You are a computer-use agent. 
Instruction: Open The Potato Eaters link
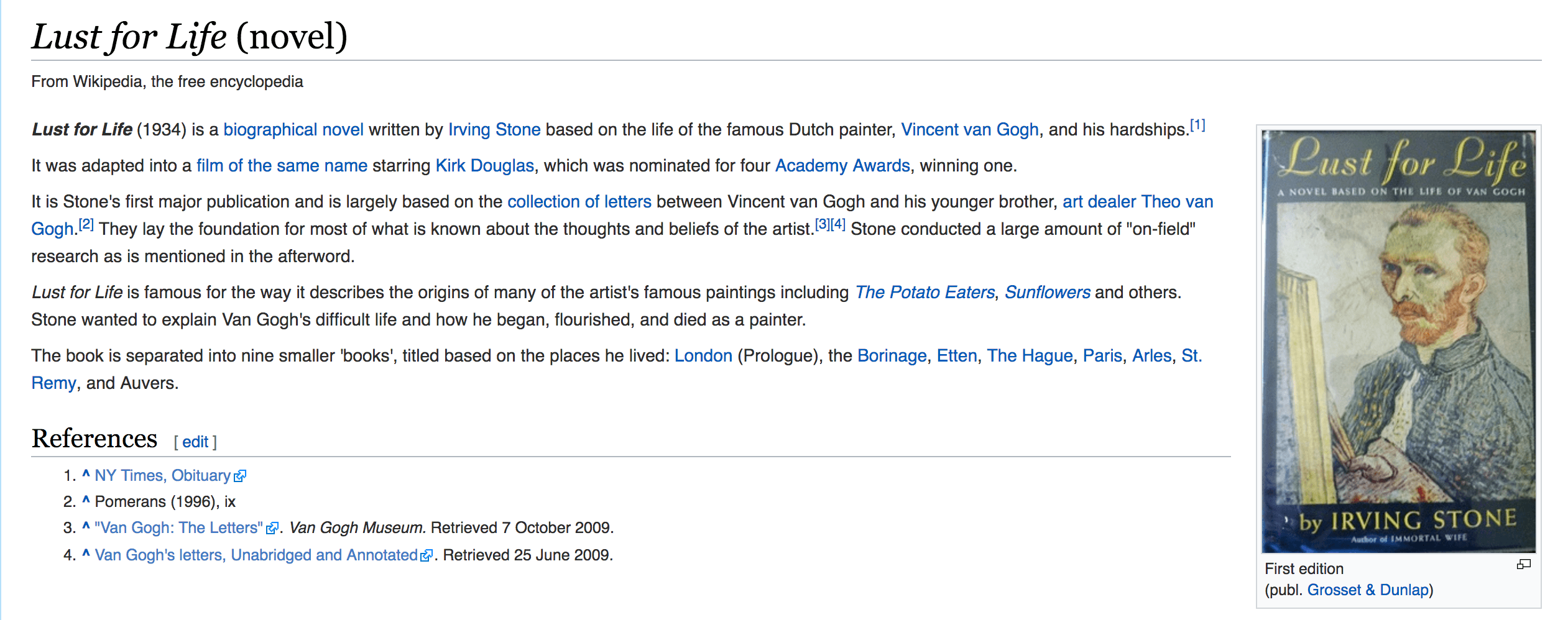(x=925, y=292)
